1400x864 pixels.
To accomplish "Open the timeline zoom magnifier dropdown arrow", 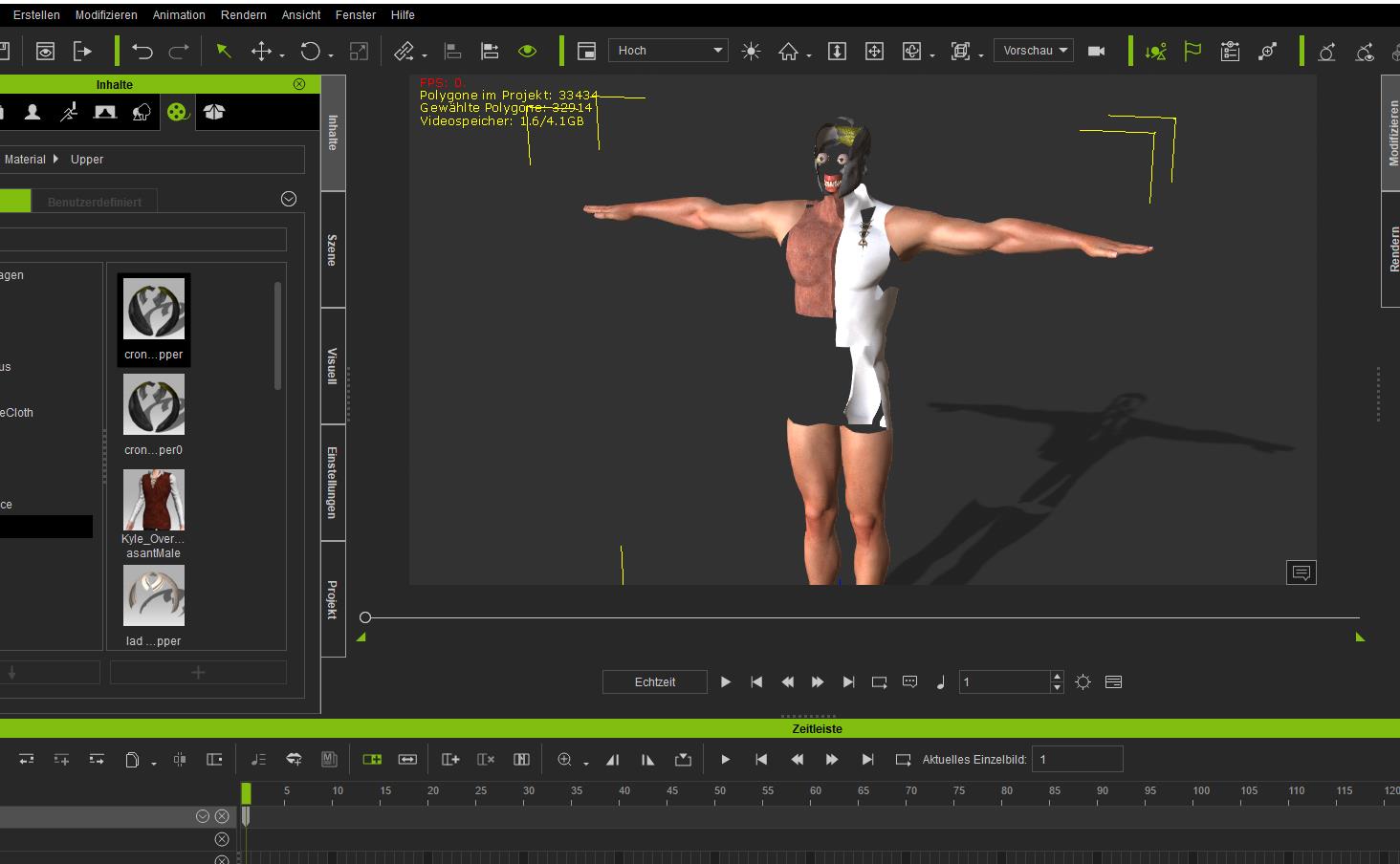I will (586, 764).
